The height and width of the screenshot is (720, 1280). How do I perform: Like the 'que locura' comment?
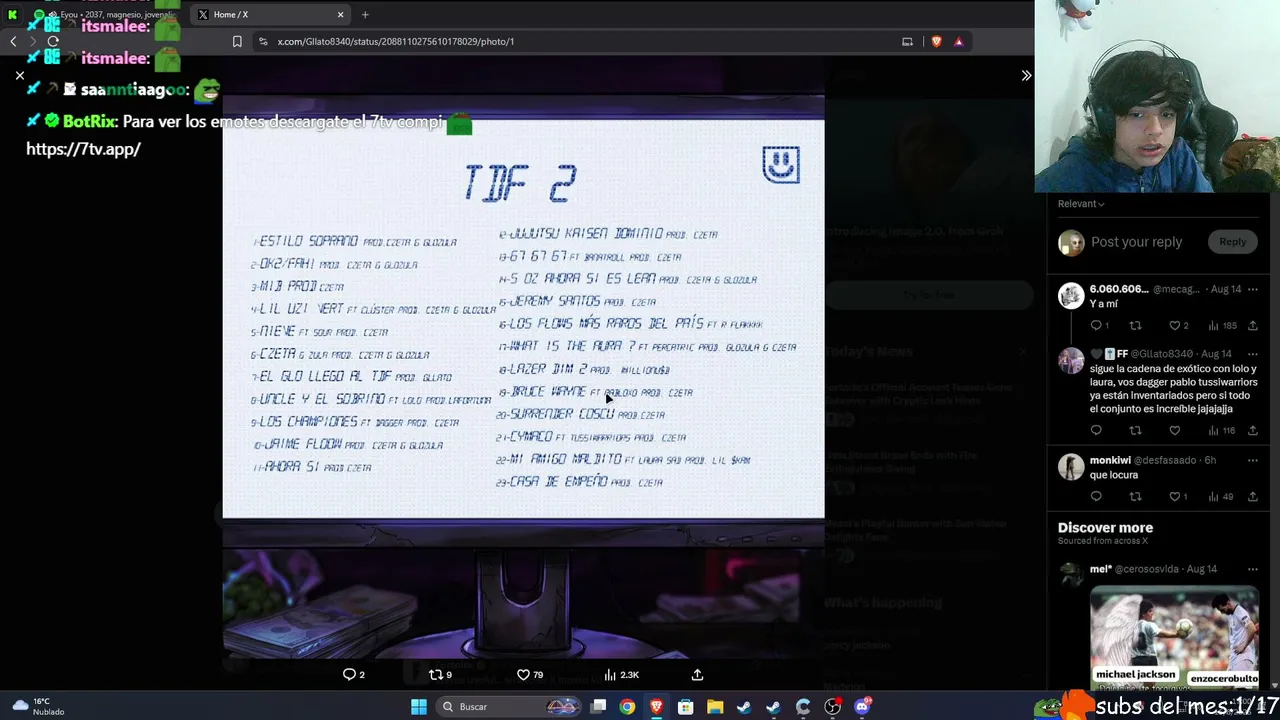[1175, 497]
